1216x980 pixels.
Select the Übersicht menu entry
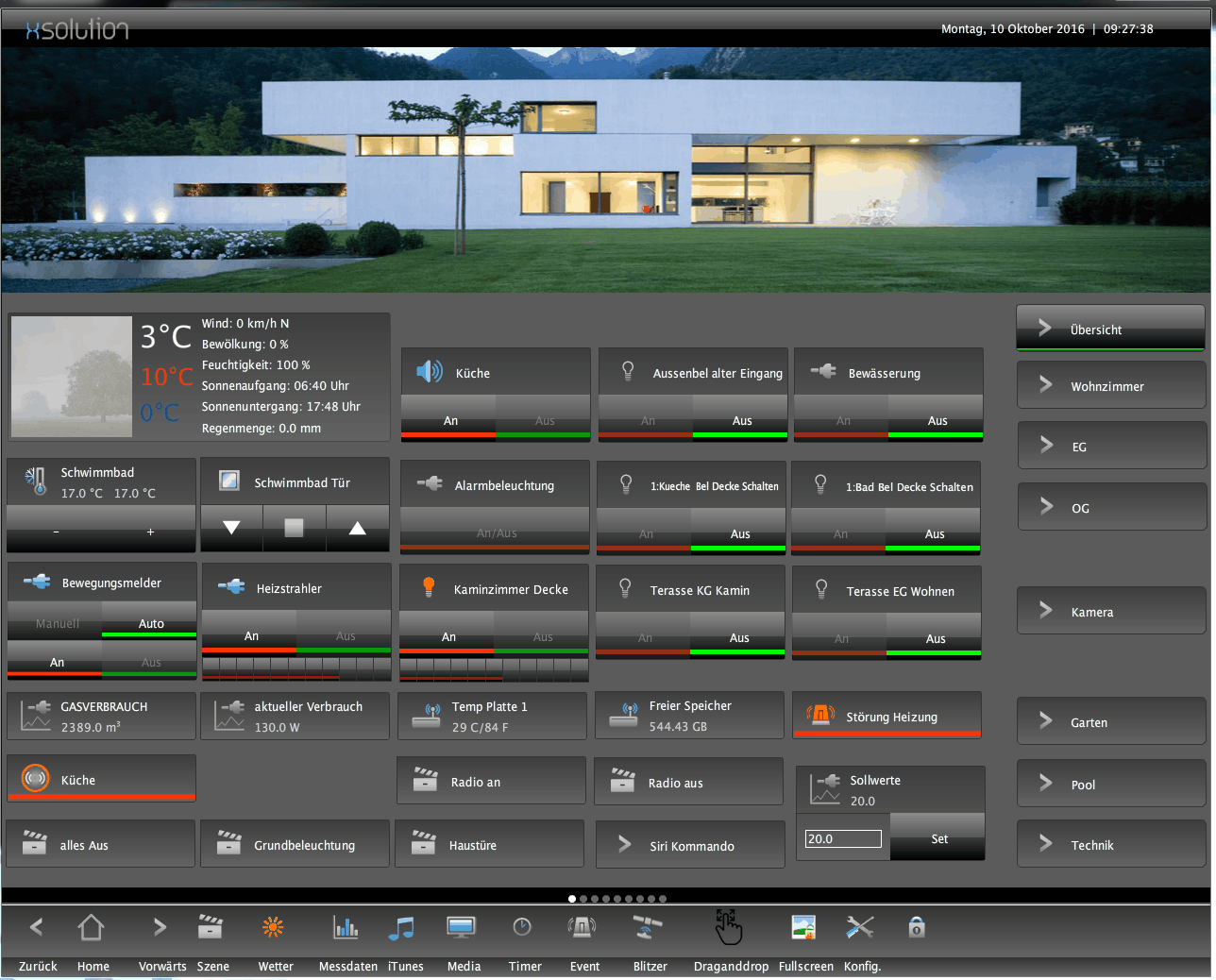[x=1110, y=329]
